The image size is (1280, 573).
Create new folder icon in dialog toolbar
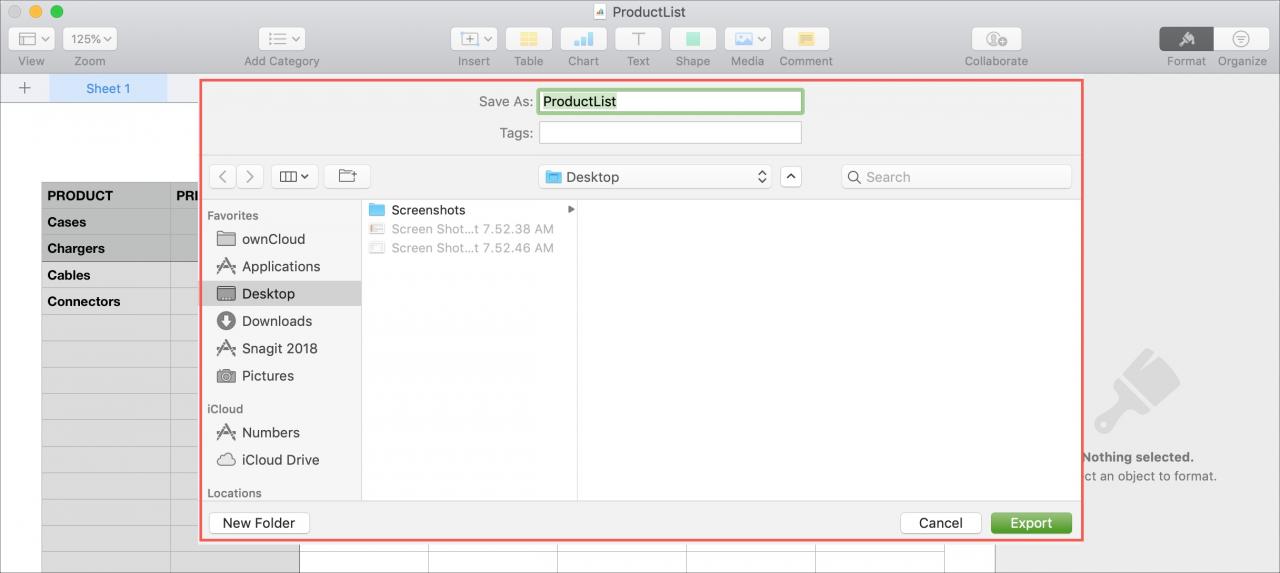click(347, 176)
